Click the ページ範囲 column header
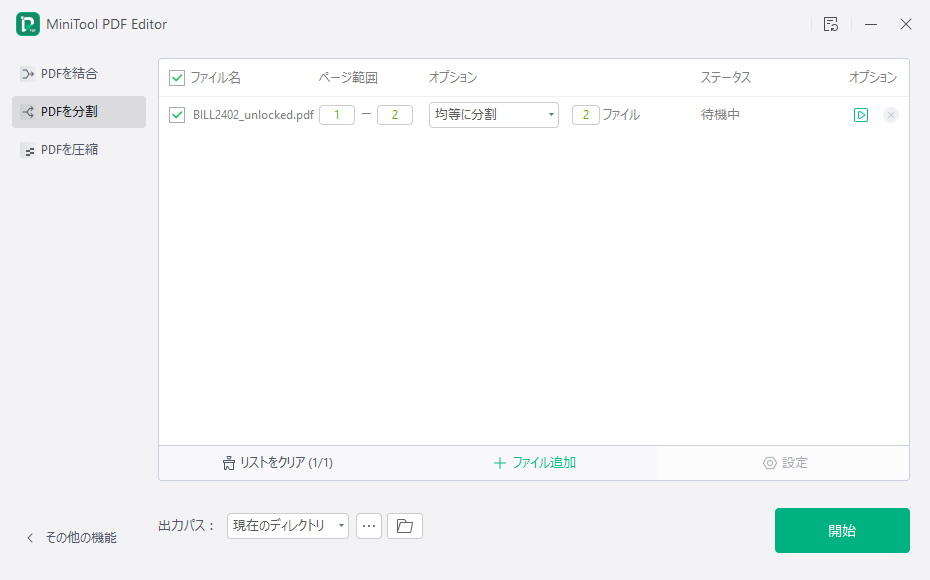Image resolution: width=930 pixels, height=580 pixels. coord(348,78)
